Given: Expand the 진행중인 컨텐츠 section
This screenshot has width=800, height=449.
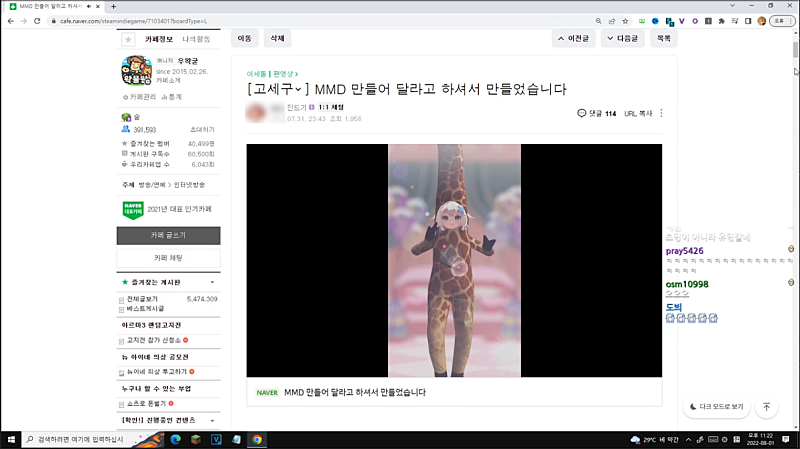Looking at the screenshot, I should 212,420.
